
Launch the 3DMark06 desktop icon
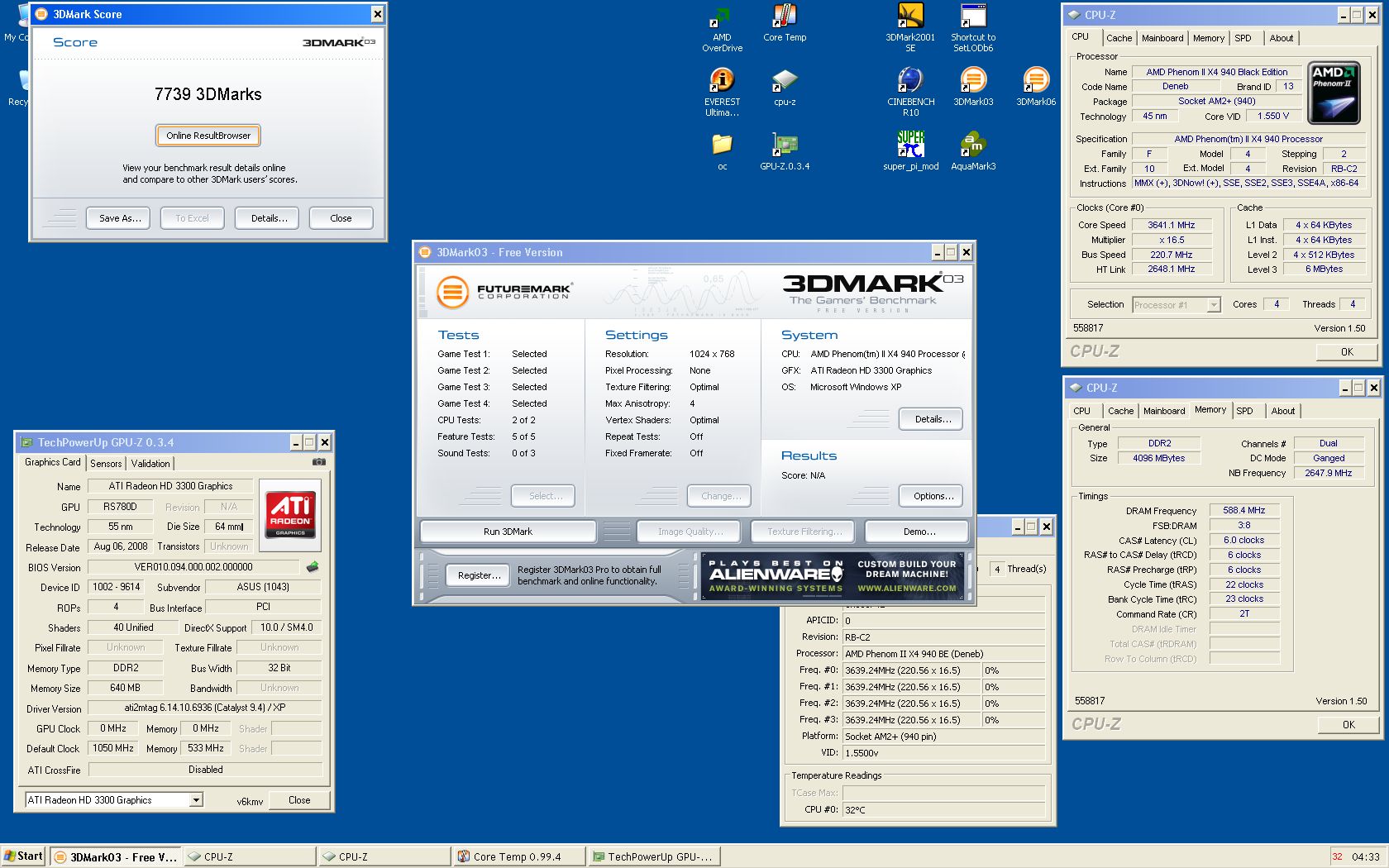tap(1036, 88)
